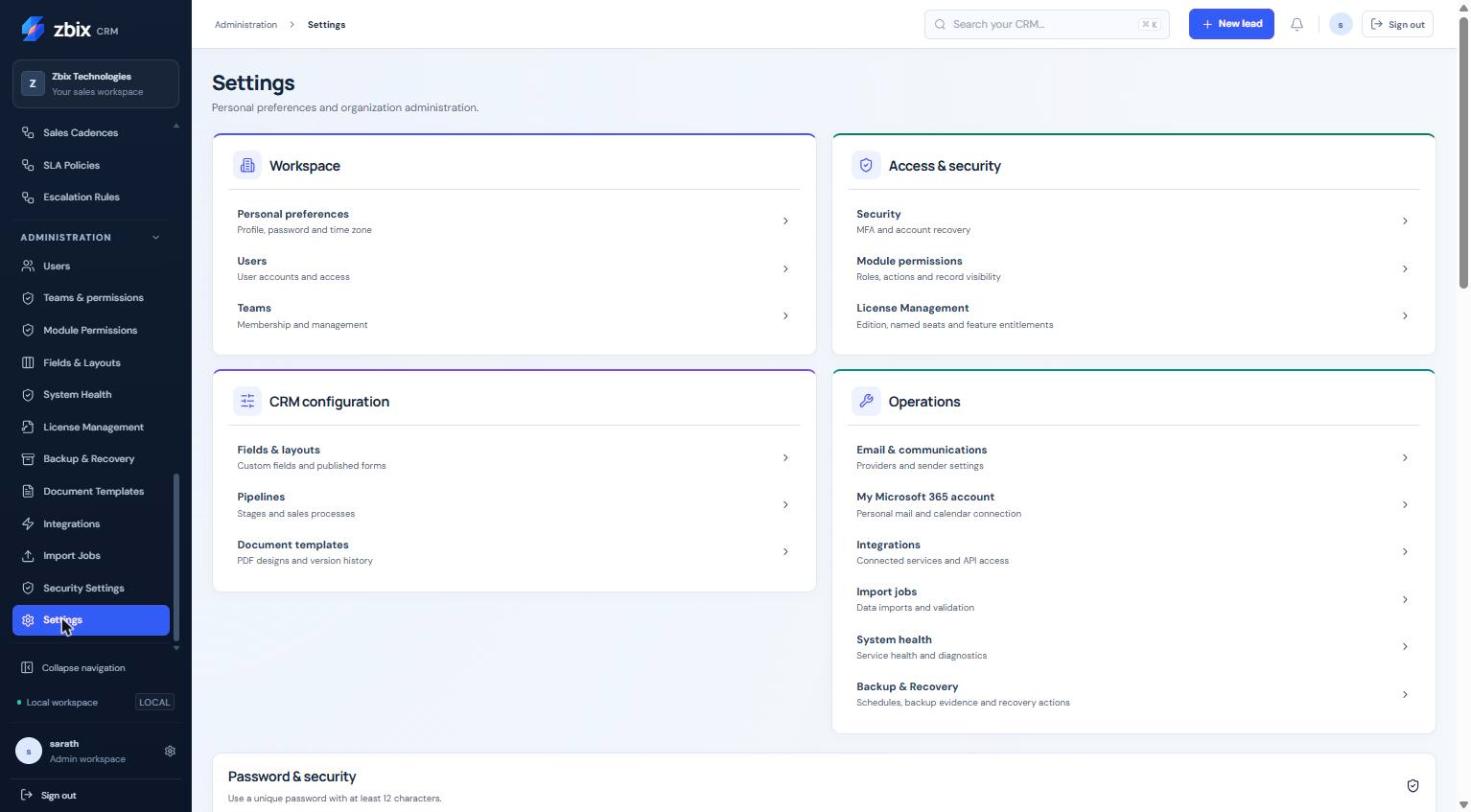Open Import jobs in Operations card
This screenshot has height=812, width=1471.
click(1133, 599)
